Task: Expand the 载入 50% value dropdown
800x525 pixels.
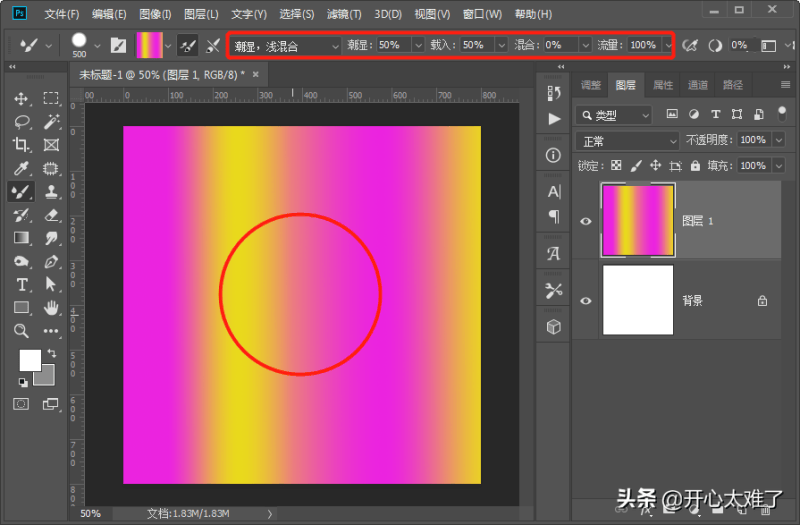Action: 502,46
